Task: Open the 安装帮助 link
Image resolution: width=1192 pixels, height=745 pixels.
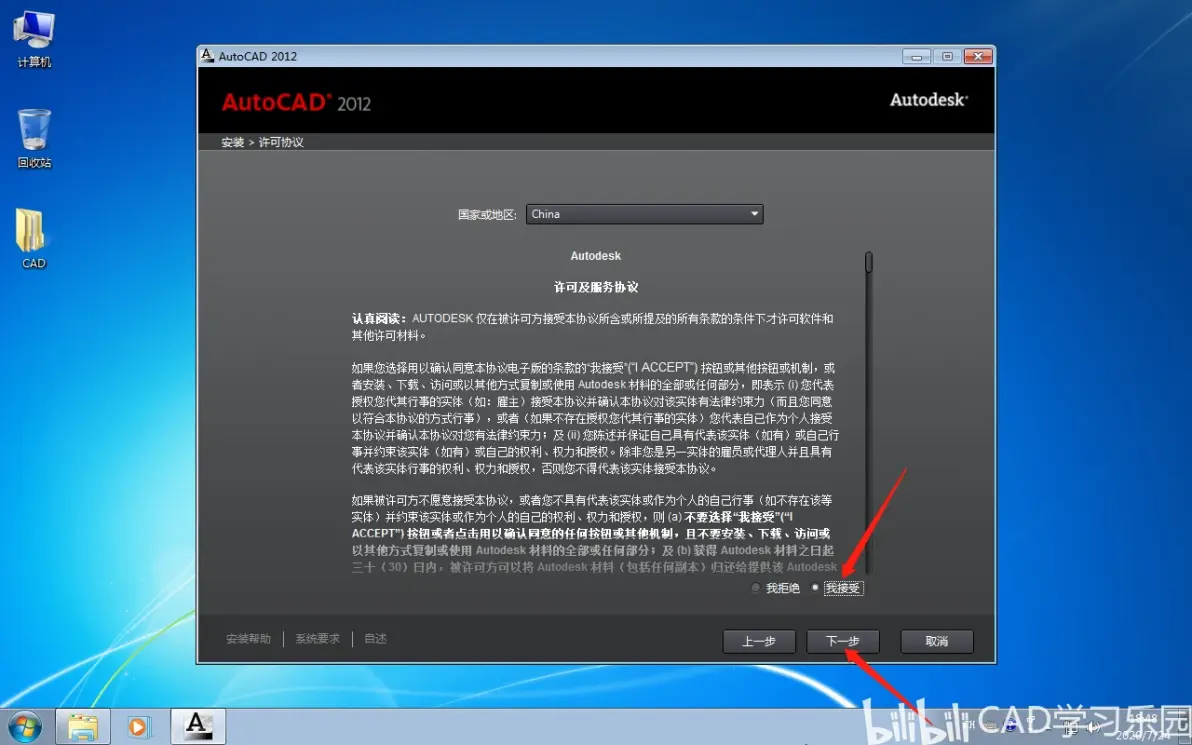Action: (249, 639)
